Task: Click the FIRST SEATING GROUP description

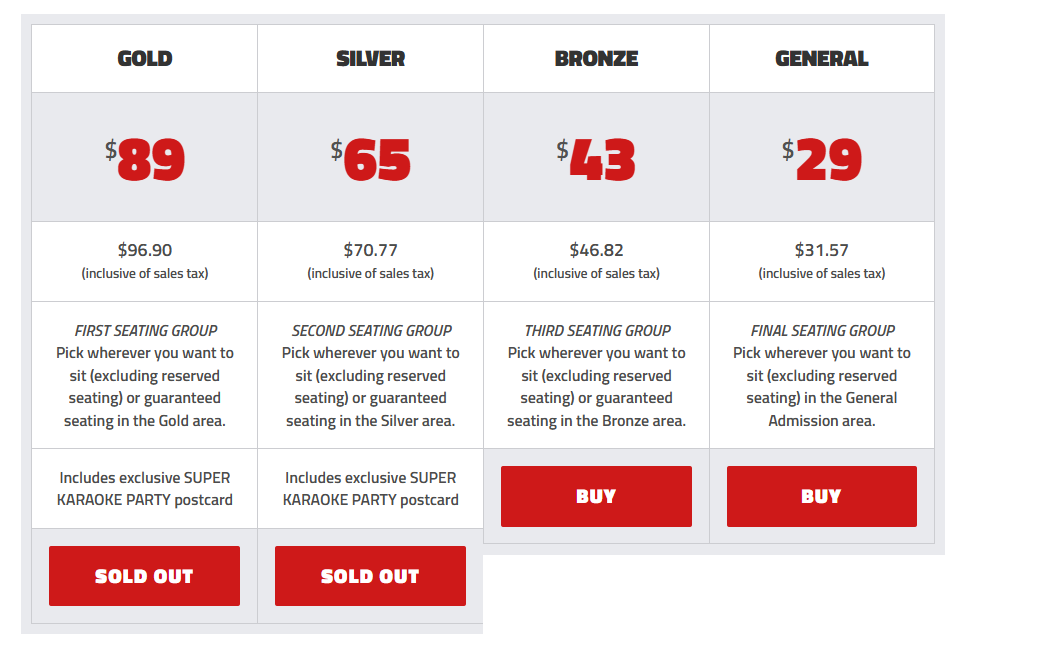Action: [x=145, y=376]
